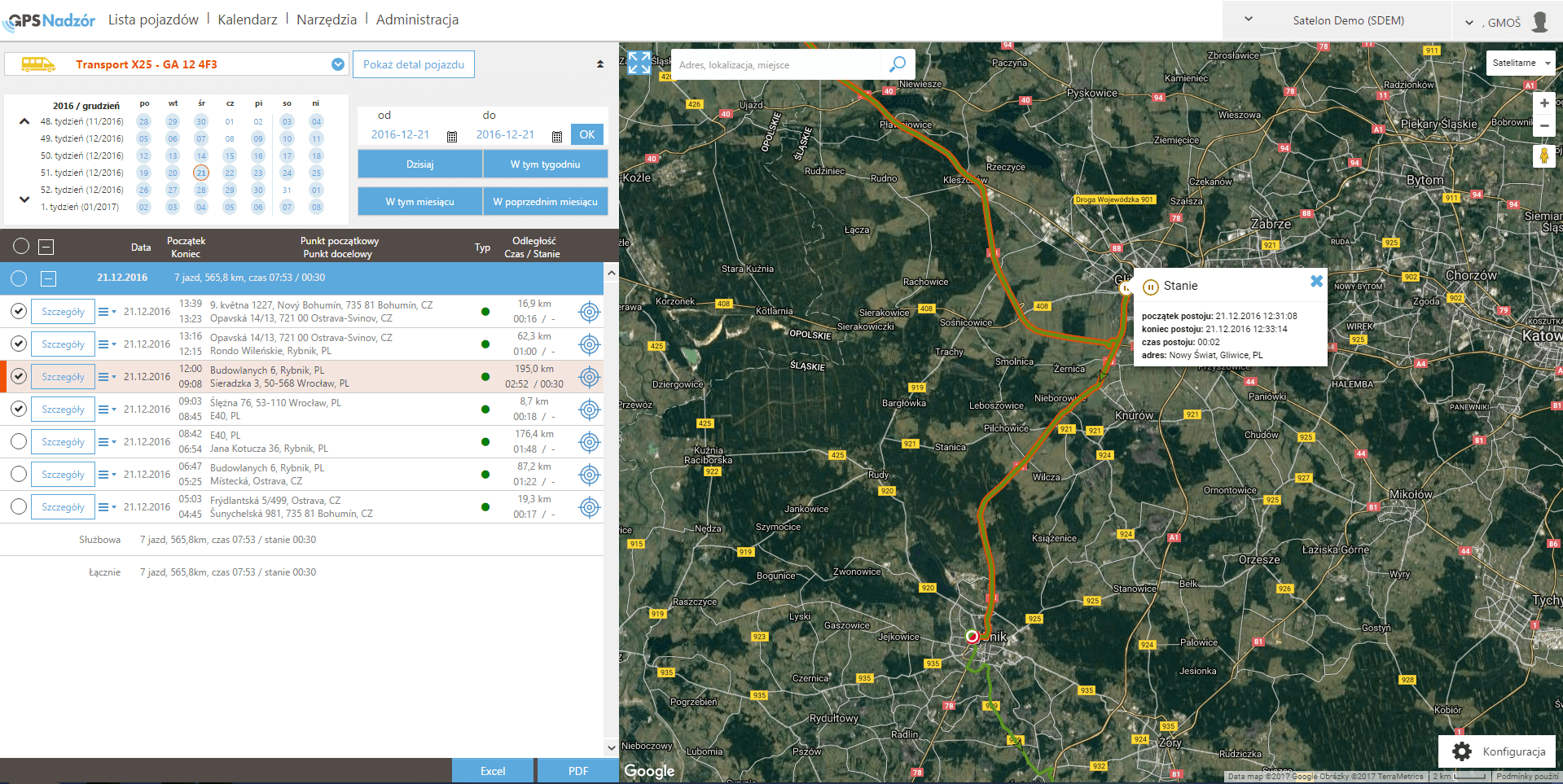Uncheck the 13:39 Nový Bohumín trip
Viewport: 1563px width, 784px height.
[x=19, y=311]
